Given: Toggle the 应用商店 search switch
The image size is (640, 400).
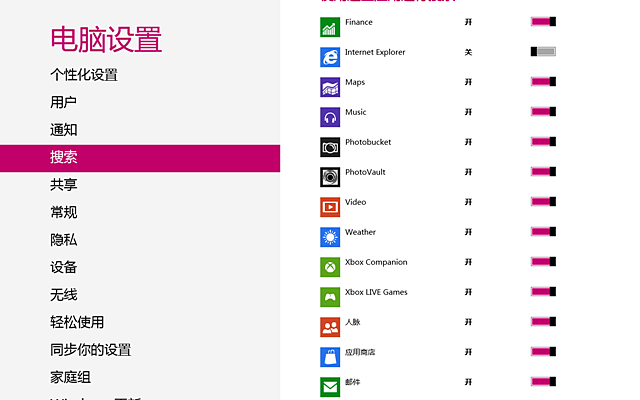Looking at the screenshot, I should pos(543,351).
